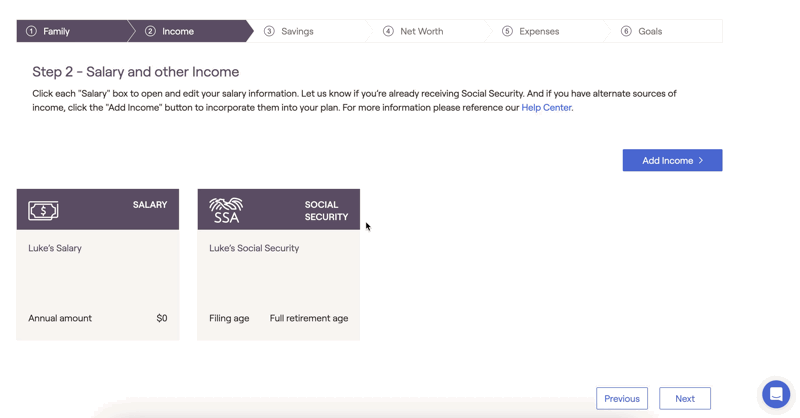This screenshot has height=418, width=800.
Task: Open Luke's Social Security card
Action: pyautogui.click(x=279, y=264)
